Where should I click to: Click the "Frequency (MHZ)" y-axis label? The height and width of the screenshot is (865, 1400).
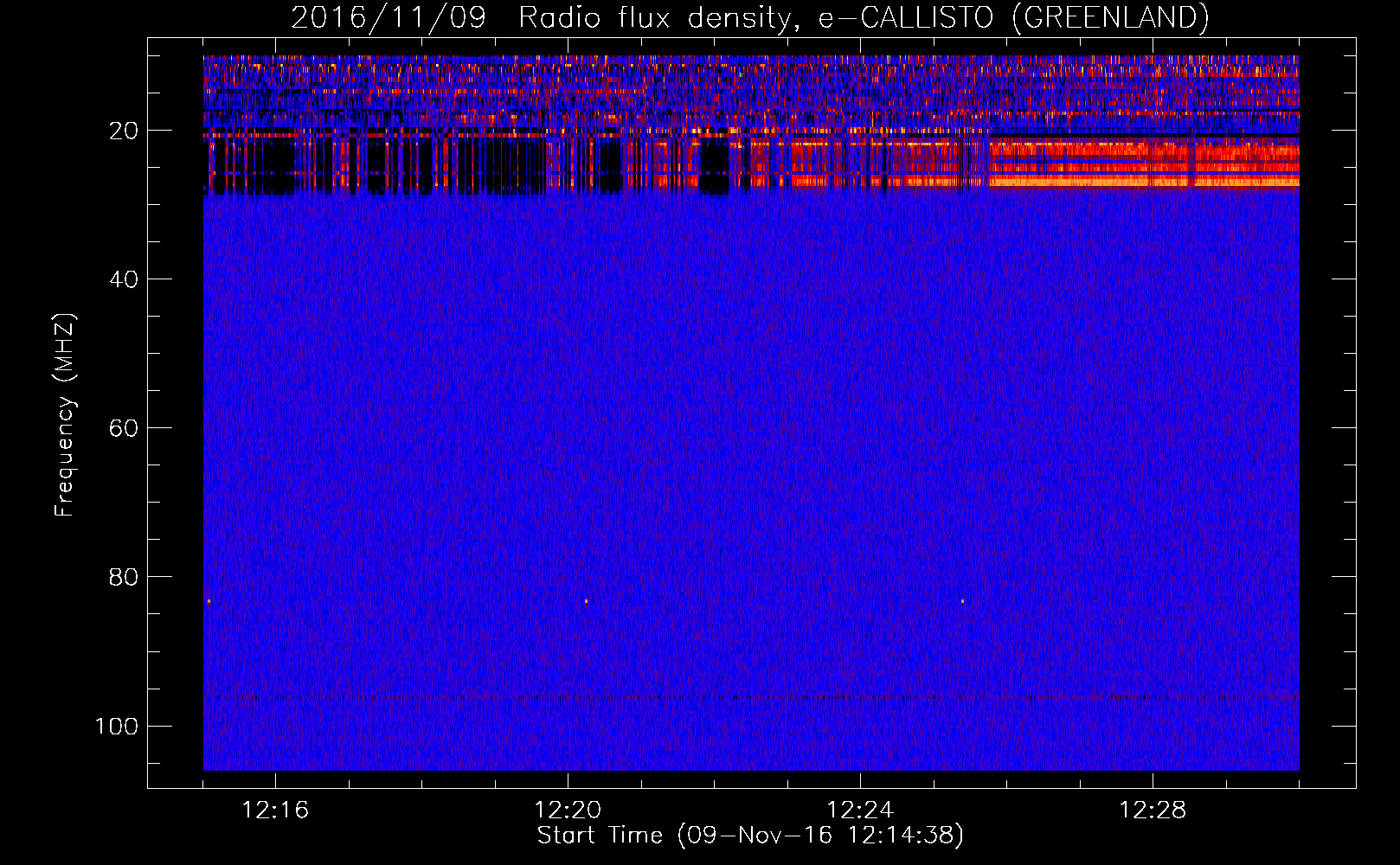[65, 415]
